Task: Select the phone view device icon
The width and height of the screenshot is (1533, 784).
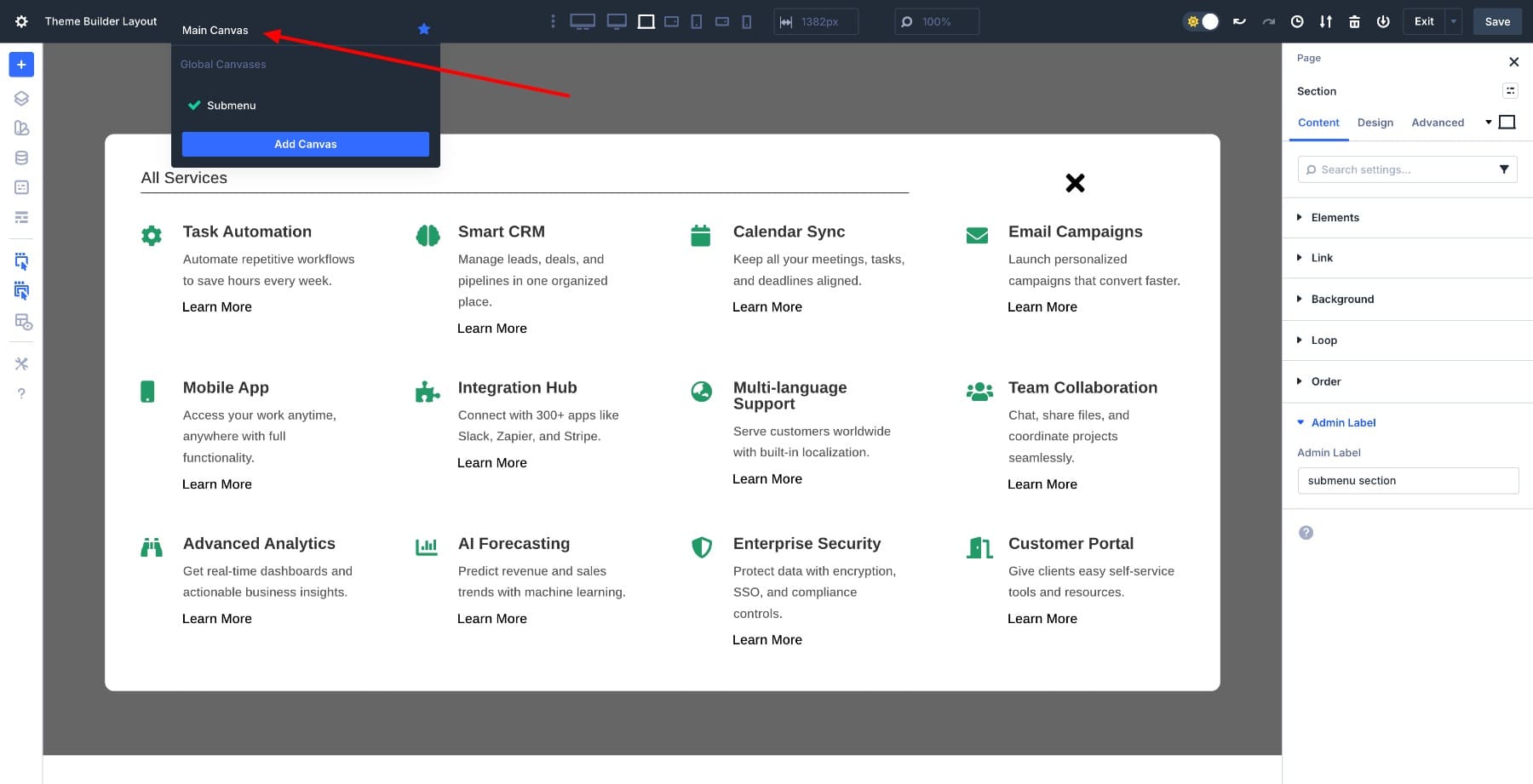Action: [747, 22]
